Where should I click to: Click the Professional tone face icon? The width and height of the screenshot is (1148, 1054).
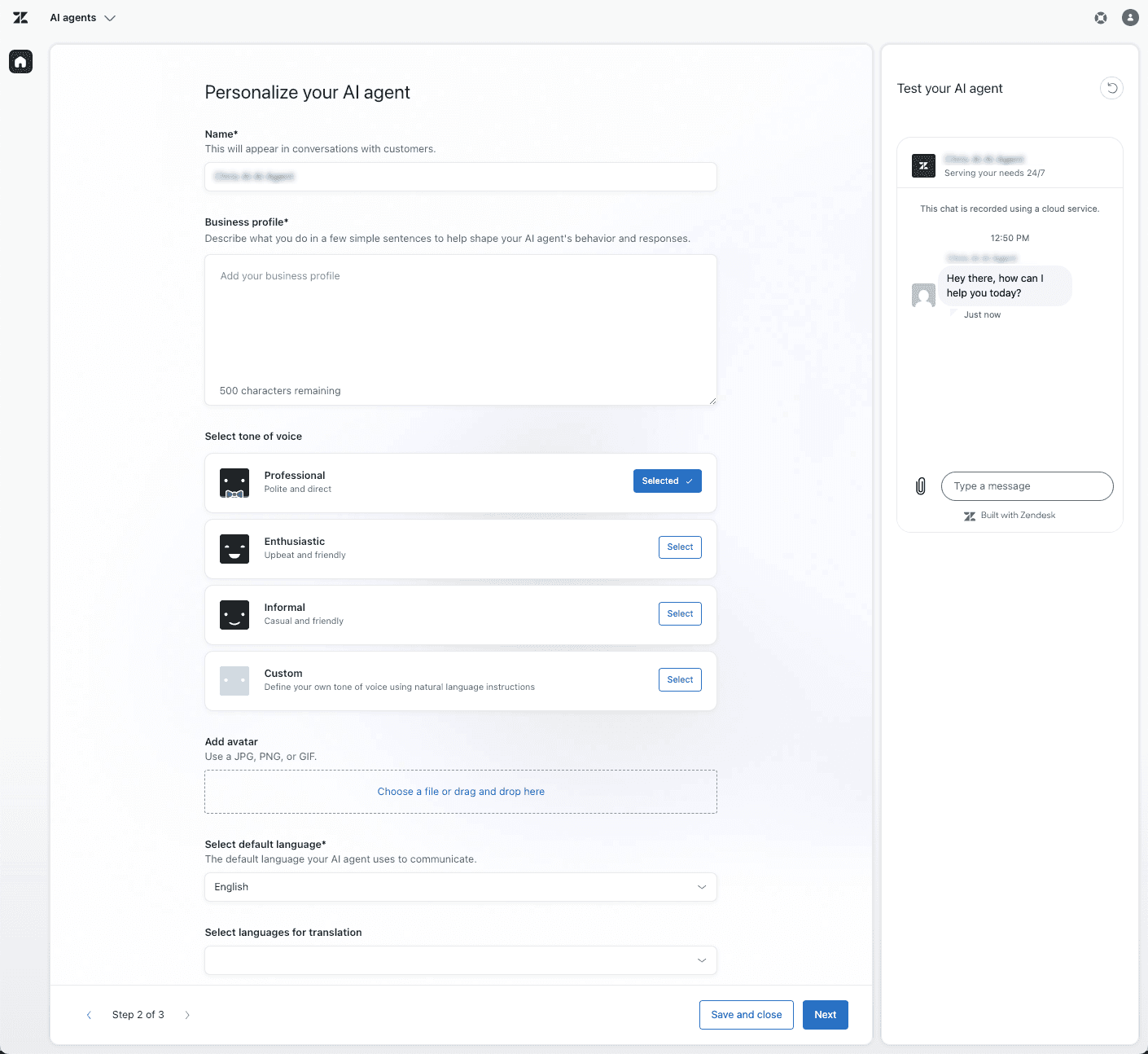(234, 483)
